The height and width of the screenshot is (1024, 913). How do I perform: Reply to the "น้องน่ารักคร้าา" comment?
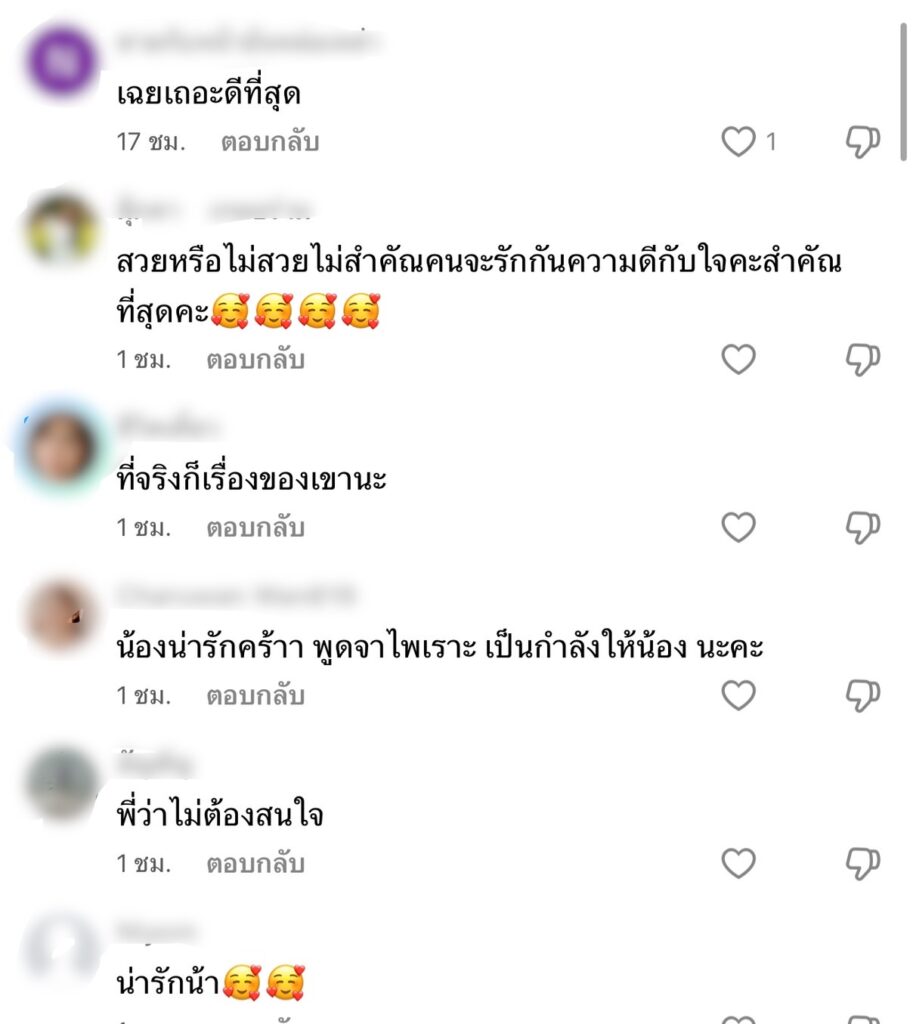click(x=255, y=696)
